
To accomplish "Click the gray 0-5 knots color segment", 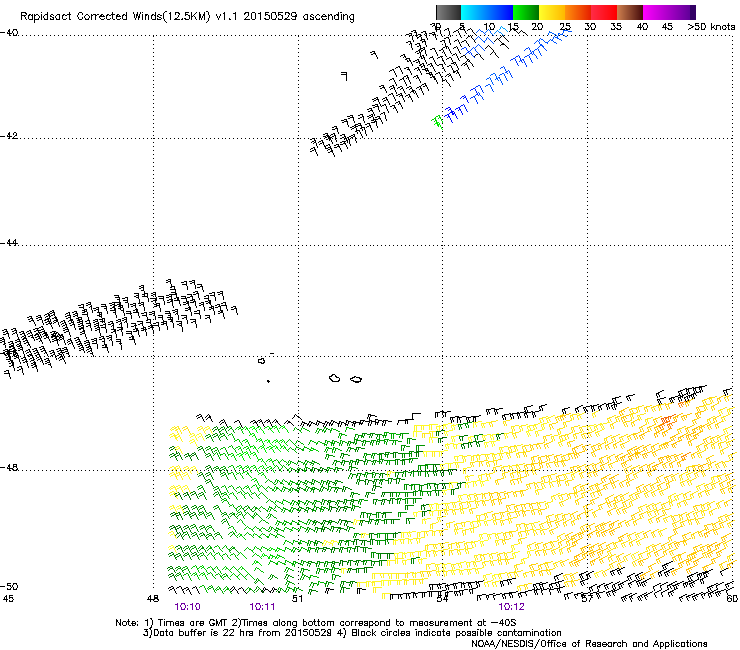I will click(448, 12).
